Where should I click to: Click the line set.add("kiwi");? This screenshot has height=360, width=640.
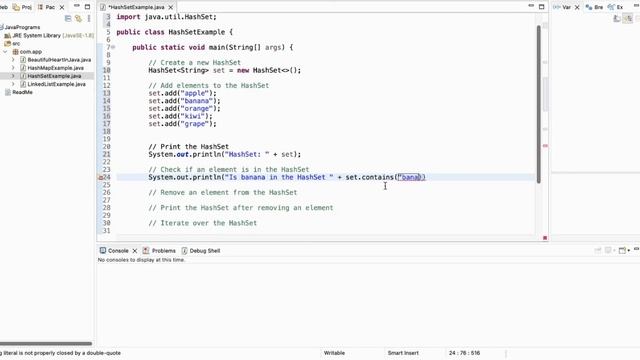[180, 116]
